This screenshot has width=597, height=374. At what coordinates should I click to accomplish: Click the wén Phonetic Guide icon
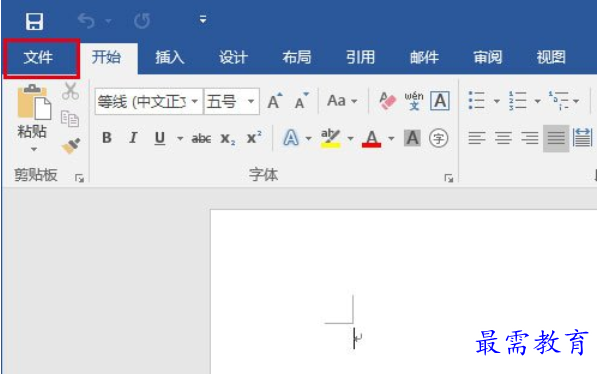point(414,101)
